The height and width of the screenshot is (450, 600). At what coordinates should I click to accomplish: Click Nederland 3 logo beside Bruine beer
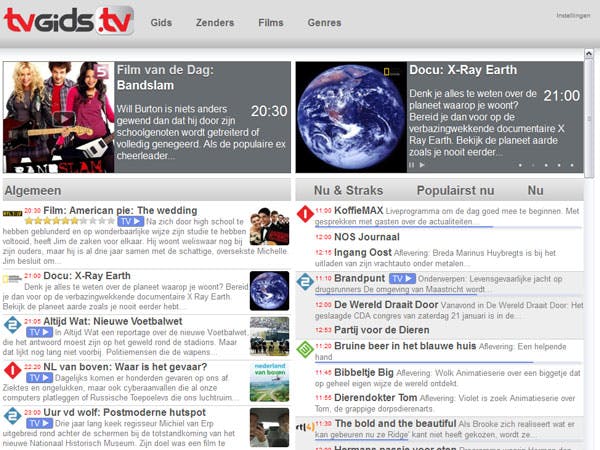point(305,350)
